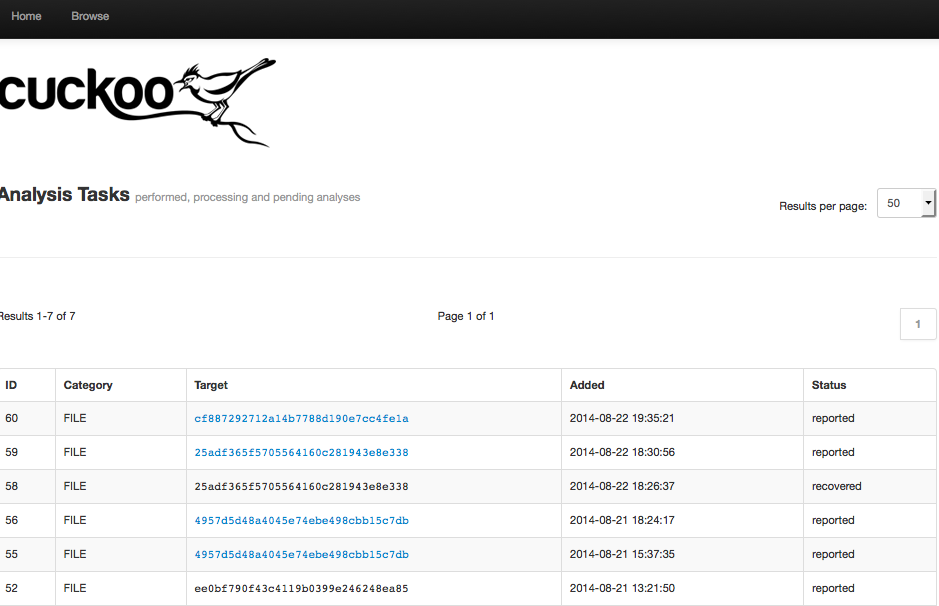This screenshot has width=939, height=606.
Task: Click ID cell 60
Action: [x=11, y=418]
